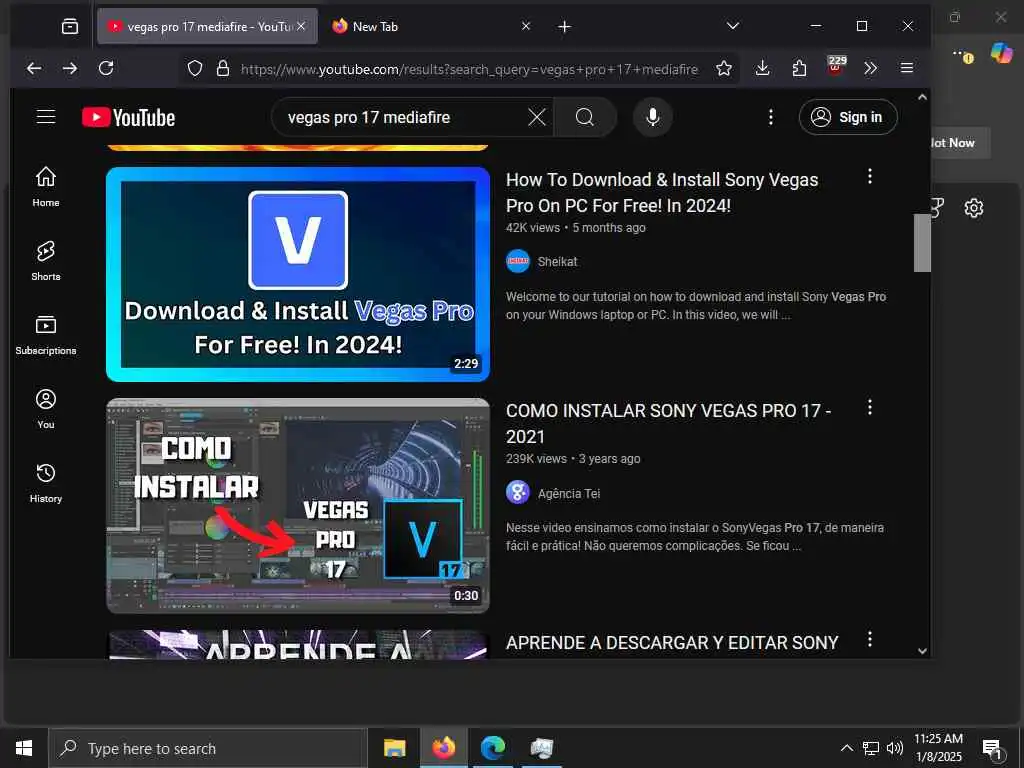Open Shorts in the sidebar
The image size is (1024, 768).
46,261
